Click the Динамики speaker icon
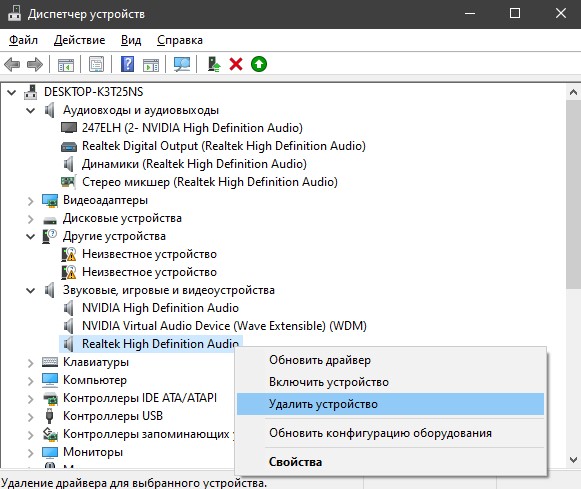This screenshot has height=489, width=581. tap(69, 164)
